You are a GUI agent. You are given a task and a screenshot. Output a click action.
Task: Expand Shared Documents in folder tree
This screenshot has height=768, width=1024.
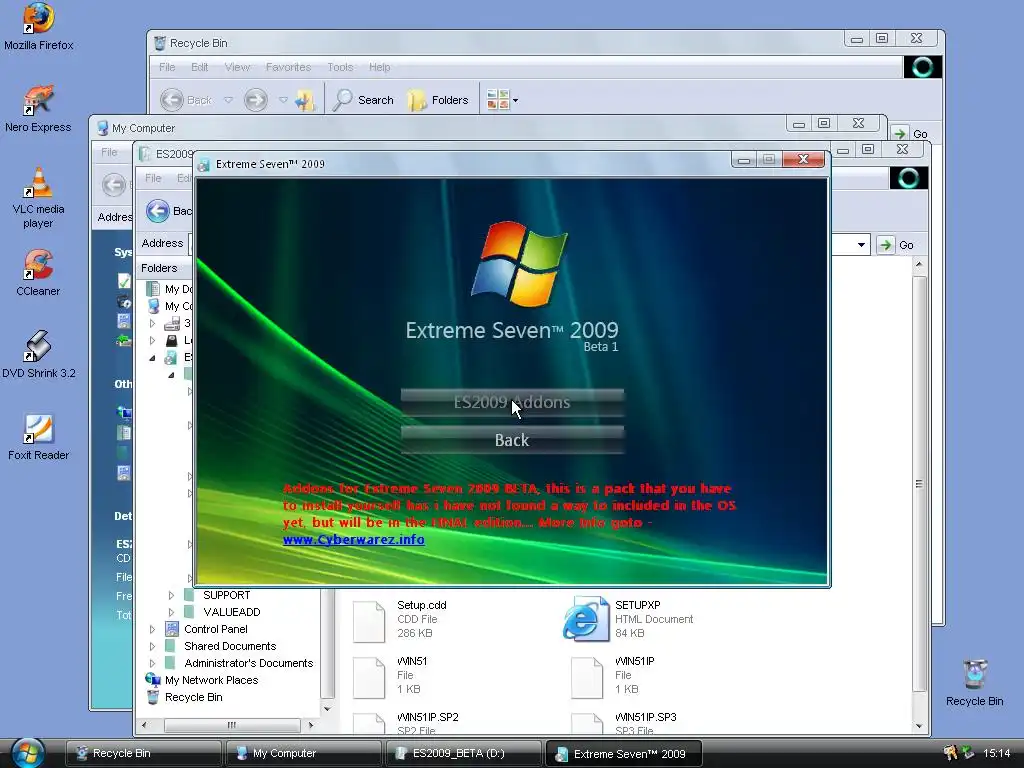152,646
